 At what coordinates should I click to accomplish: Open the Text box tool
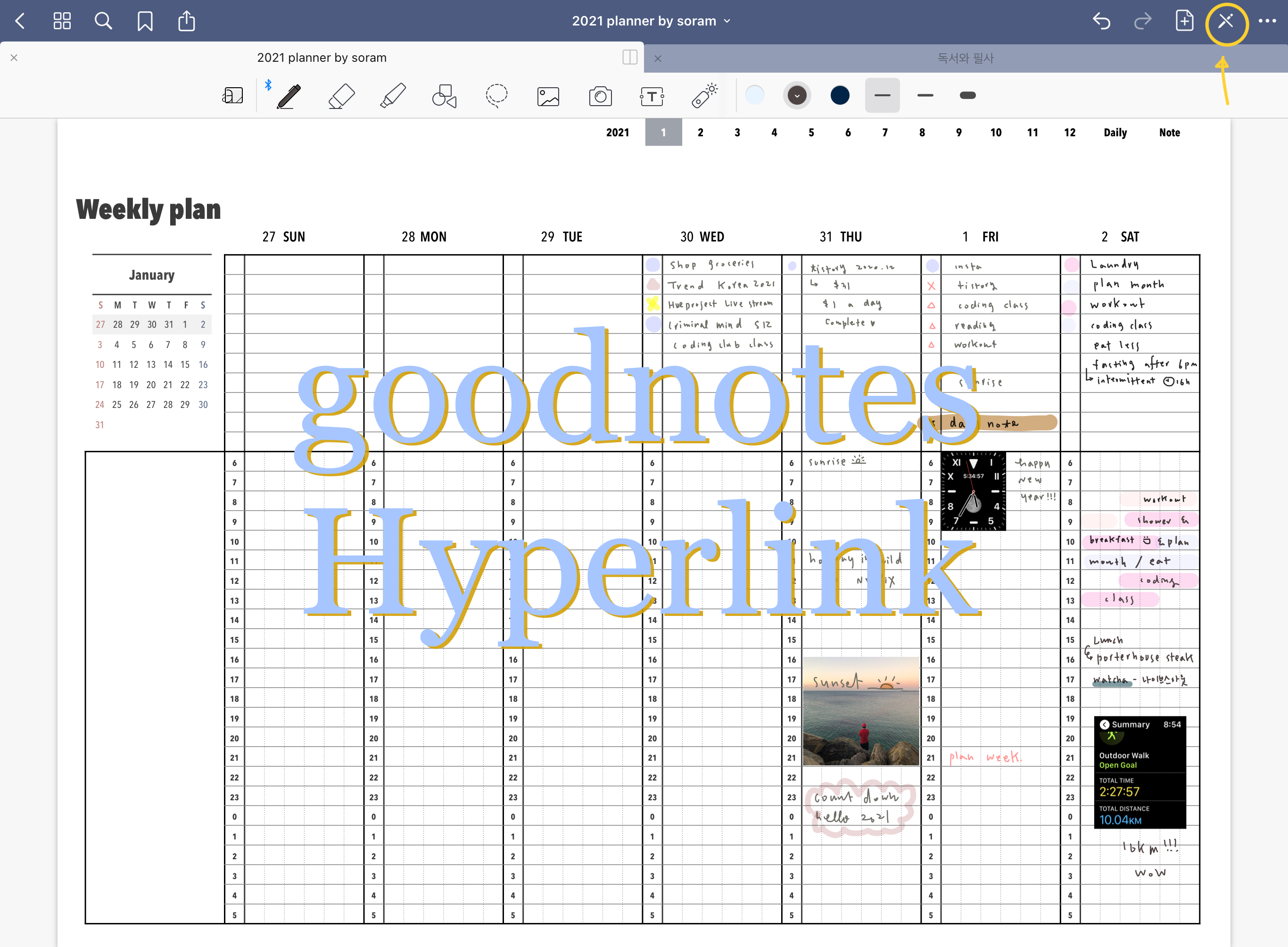[x=652, y=96]
